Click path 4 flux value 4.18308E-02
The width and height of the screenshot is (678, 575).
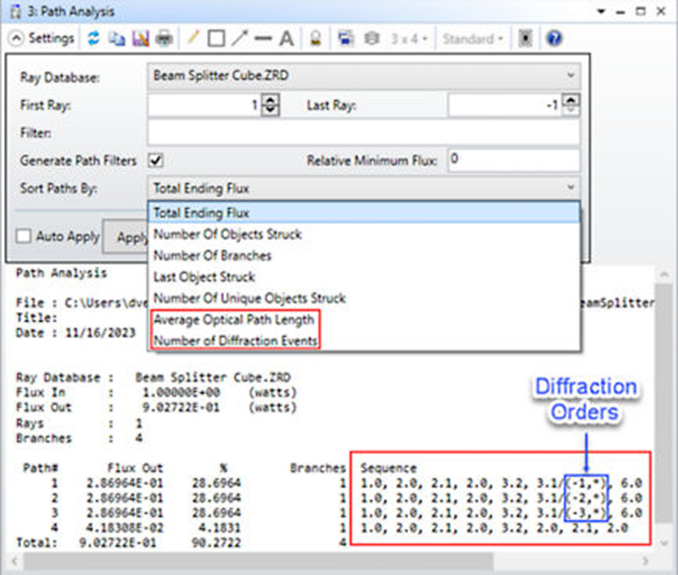[x=125, y=528]
